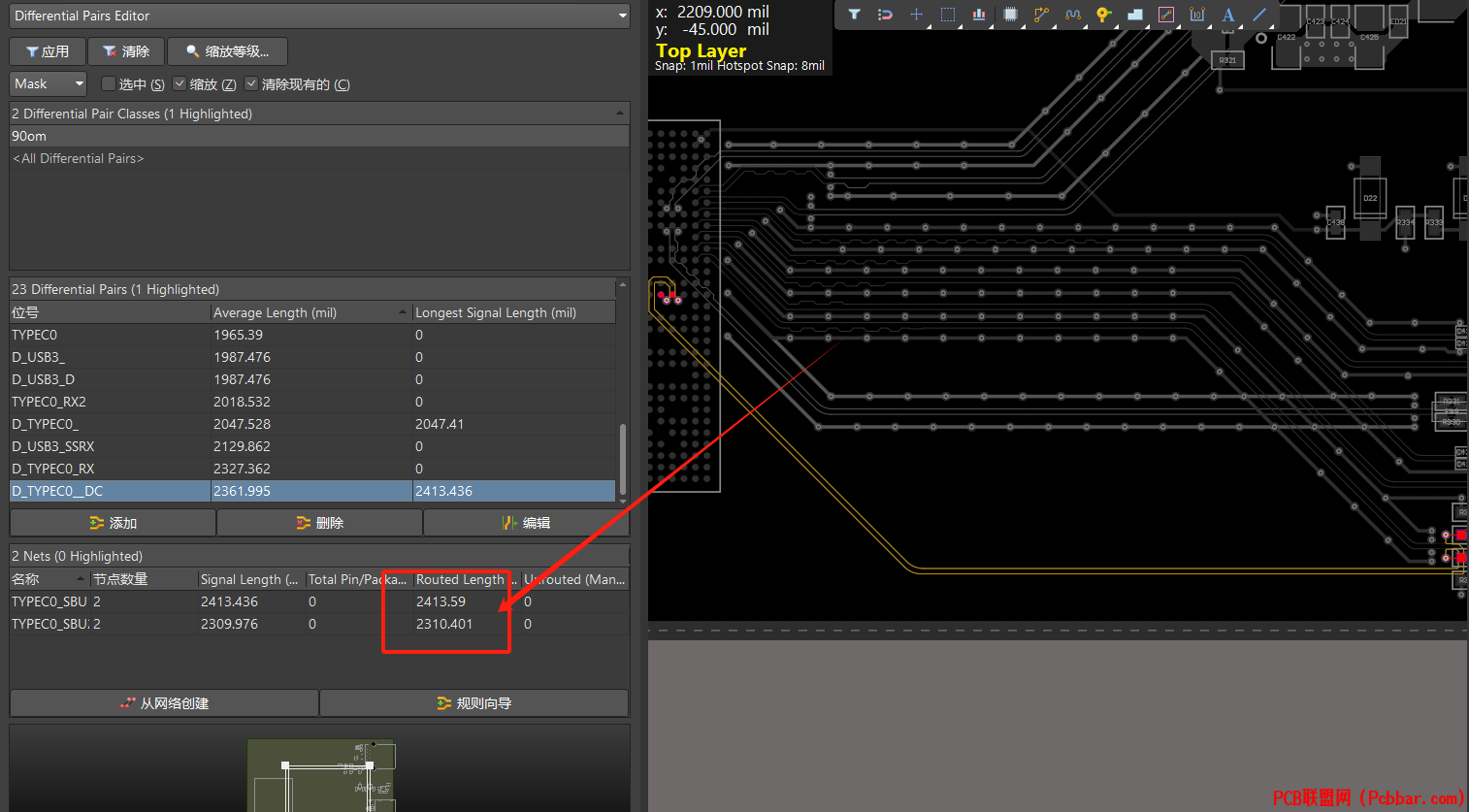This screenshot has height=812, width=1469.
Task: Click the magnifier icon on 缩放等级
Action: [192, 51]
